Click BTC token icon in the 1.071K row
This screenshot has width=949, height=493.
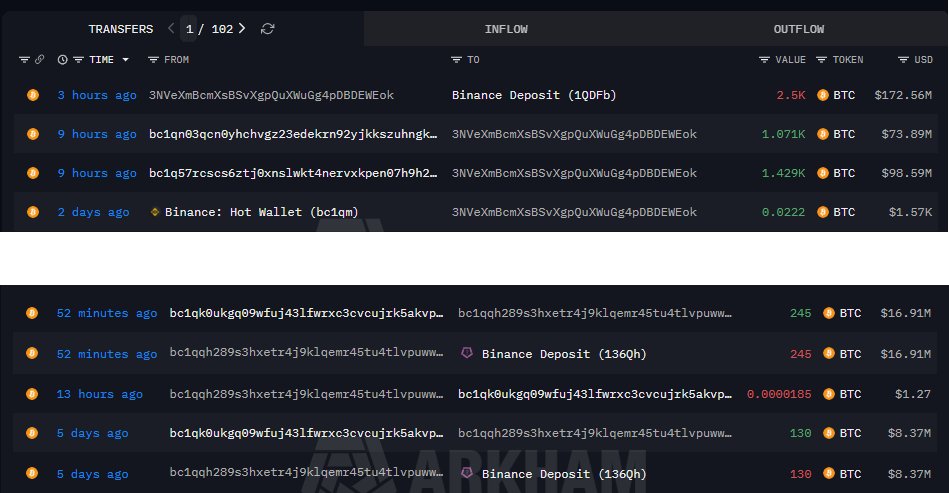click(823, 134)
